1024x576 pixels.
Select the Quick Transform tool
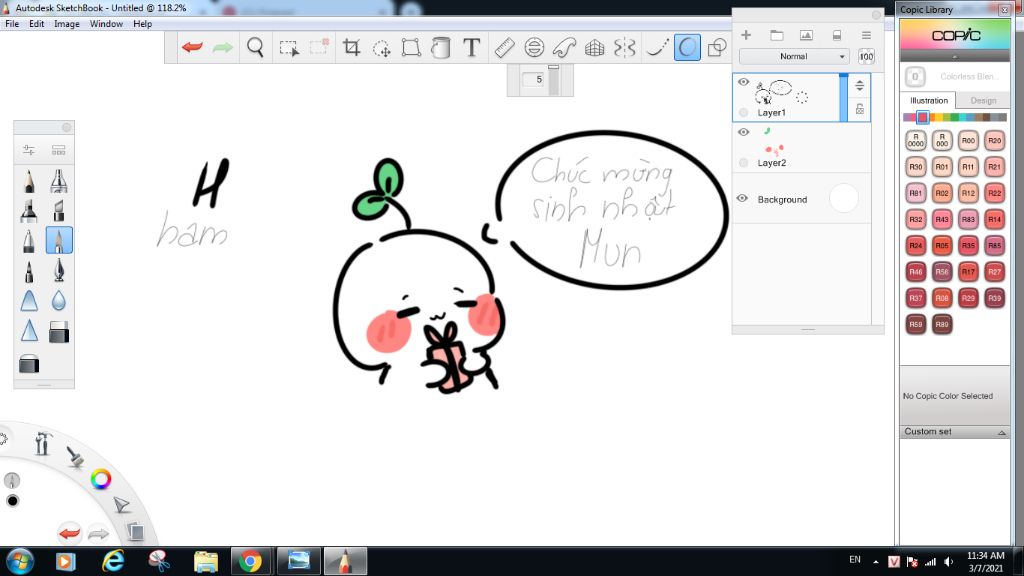click(381, 48)
